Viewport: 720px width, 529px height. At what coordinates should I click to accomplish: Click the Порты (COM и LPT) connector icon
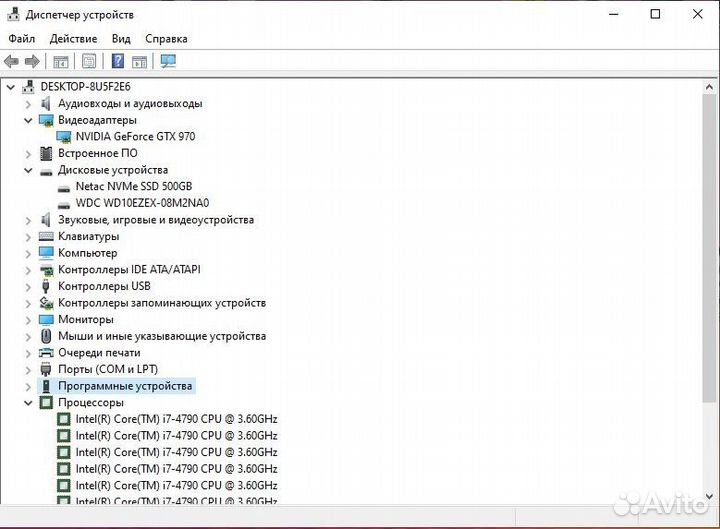tap(45, 369)
